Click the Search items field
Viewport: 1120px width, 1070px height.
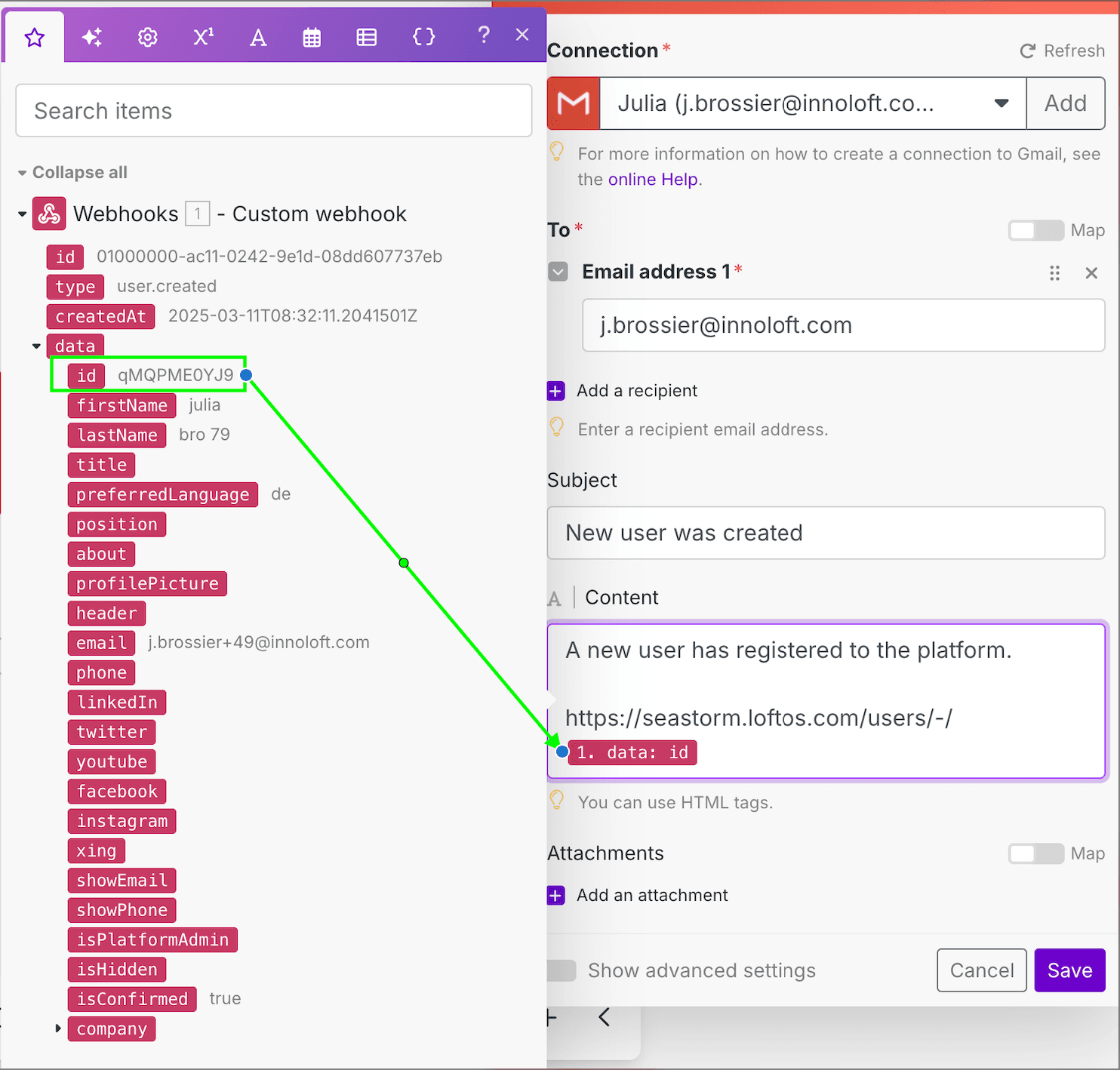click(274, 111)
